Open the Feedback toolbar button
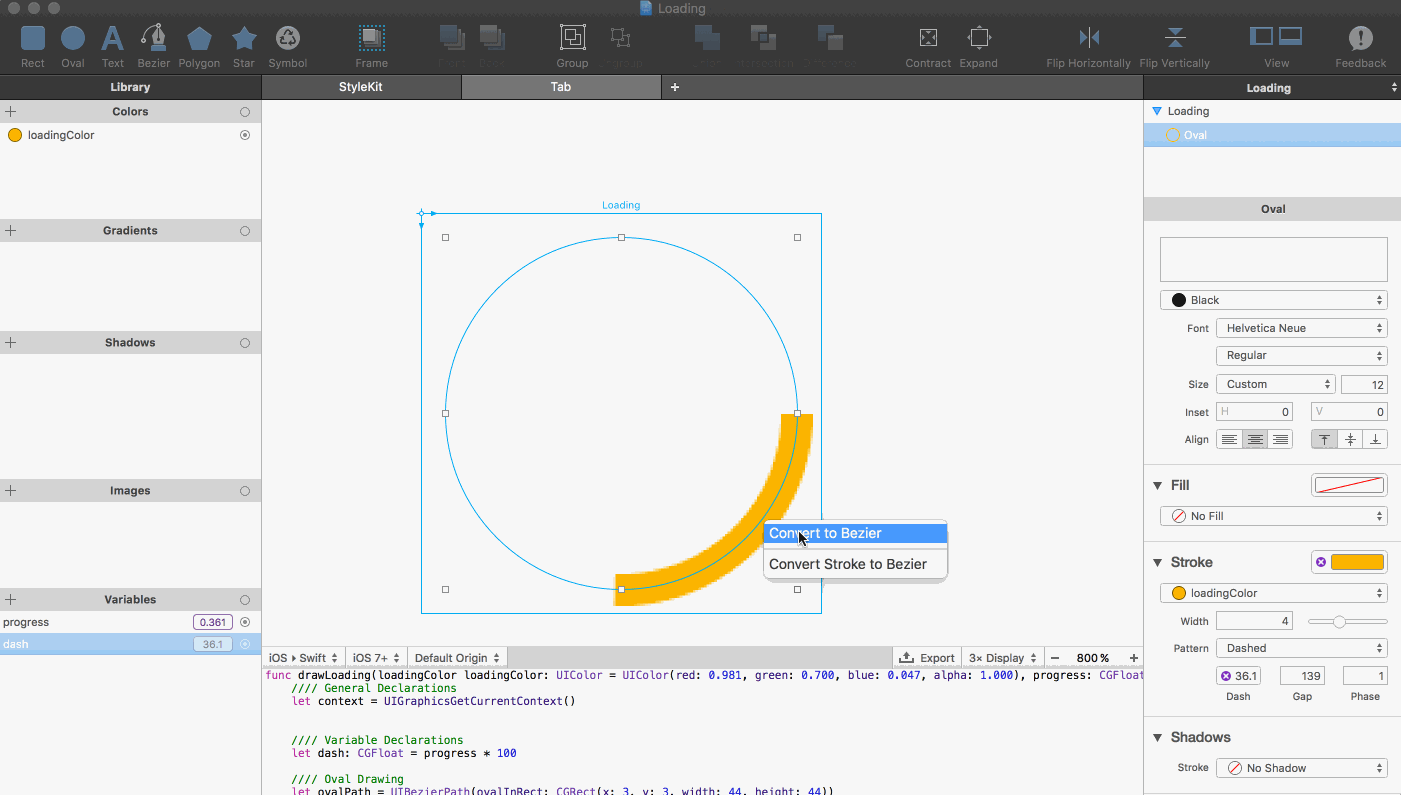This screenshot has width=1401, height=795. point(1360,39)
